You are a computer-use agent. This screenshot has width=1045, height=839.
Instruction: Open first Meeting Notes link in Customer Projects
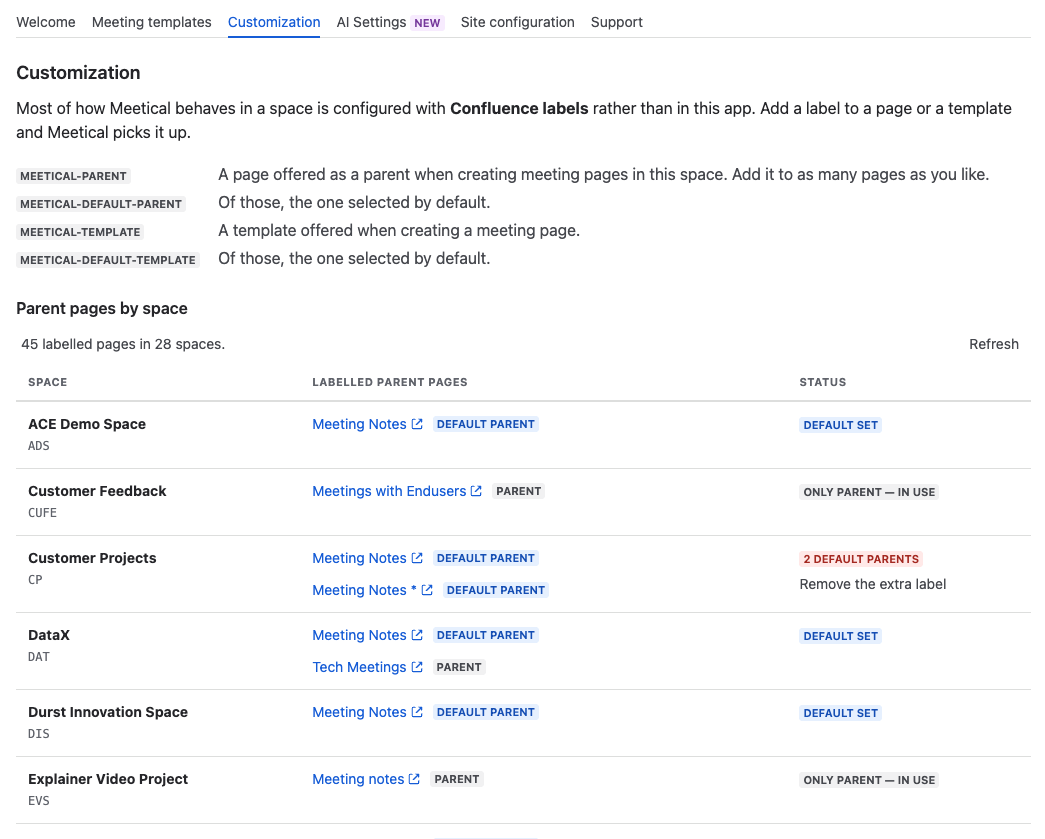click(359, 558)
